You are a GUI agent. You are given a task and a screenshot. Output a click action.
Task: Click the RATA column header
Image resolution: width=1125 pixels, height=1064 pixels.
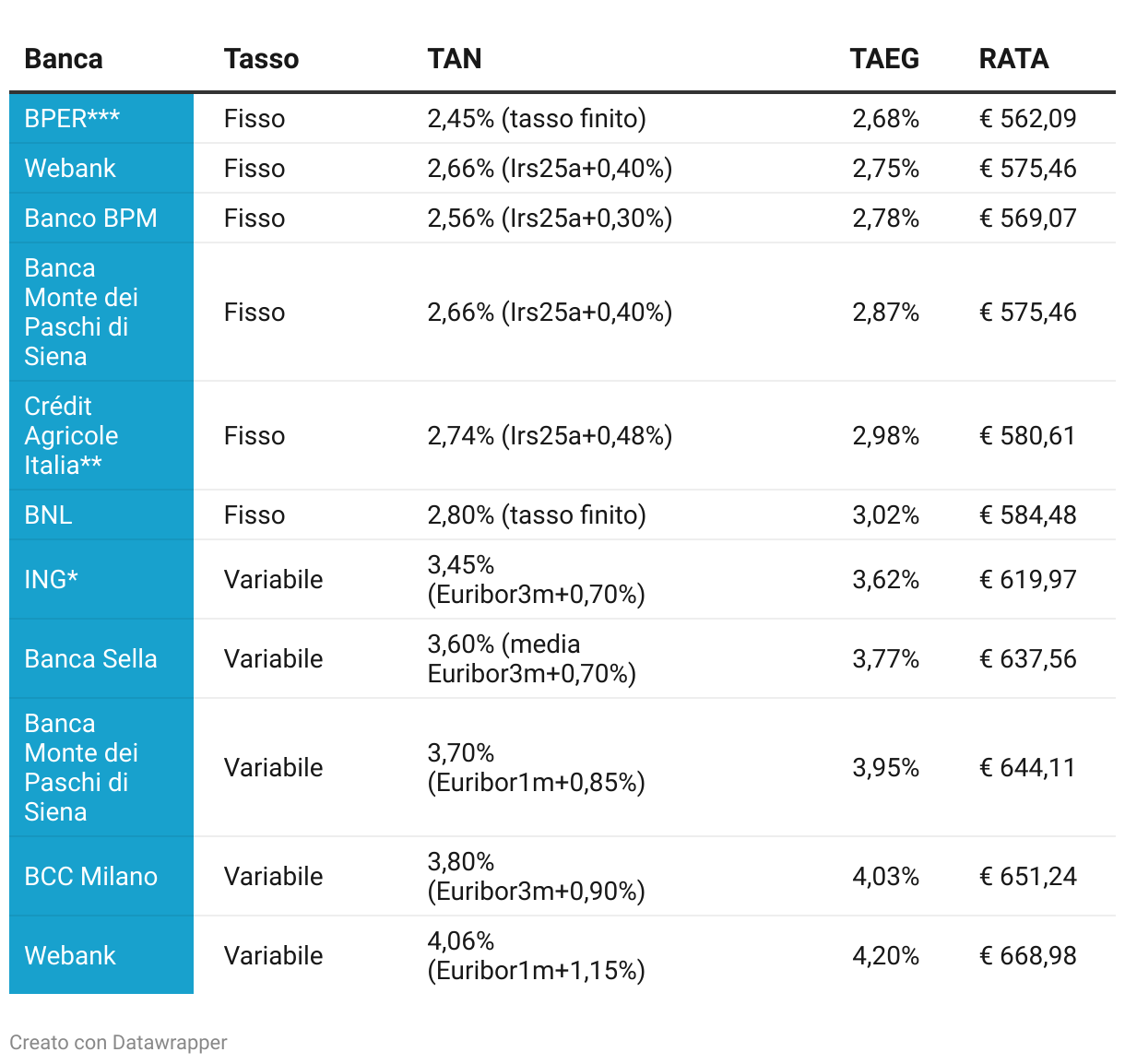pyautogui.click(x=1013, y=59)
